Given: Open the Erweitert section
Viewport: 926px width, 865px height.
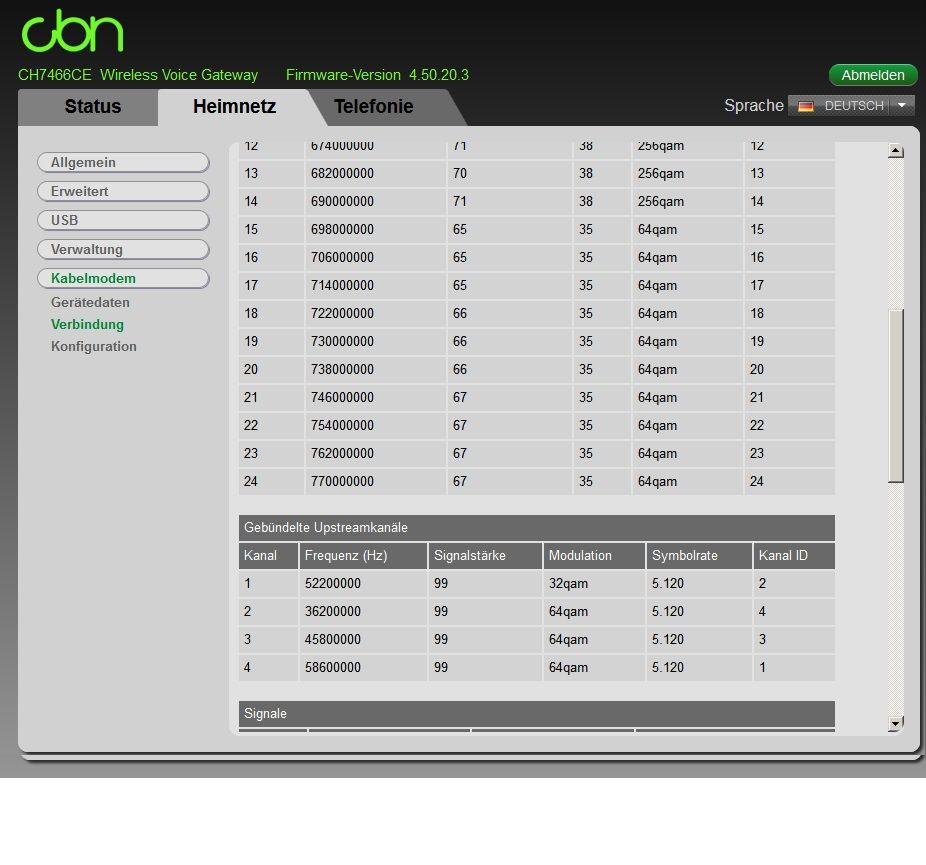Looking at the screenshot, I should tap(123, 191).
